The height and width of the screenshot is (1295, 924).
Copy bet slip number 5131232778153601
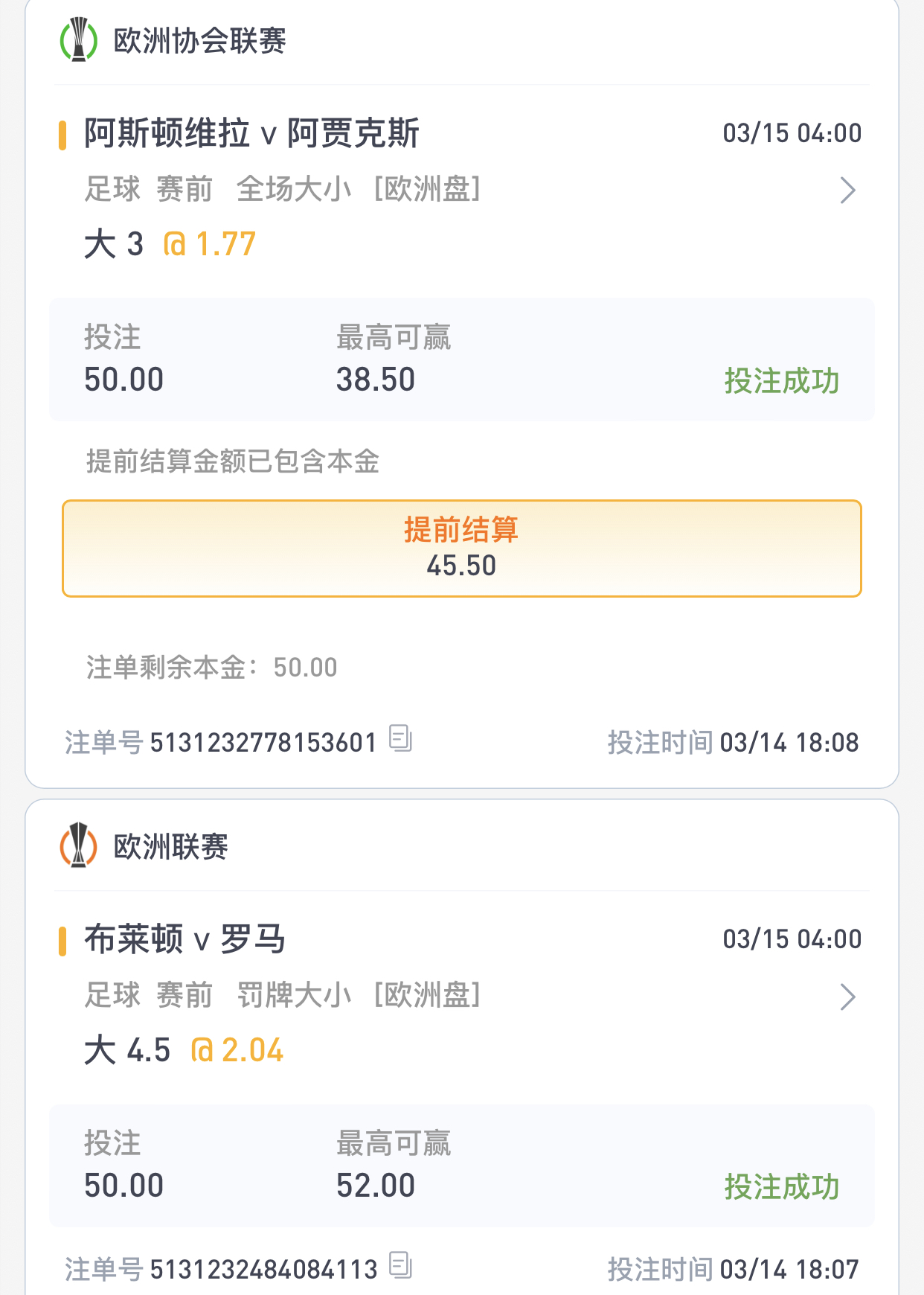pos(400,739)
